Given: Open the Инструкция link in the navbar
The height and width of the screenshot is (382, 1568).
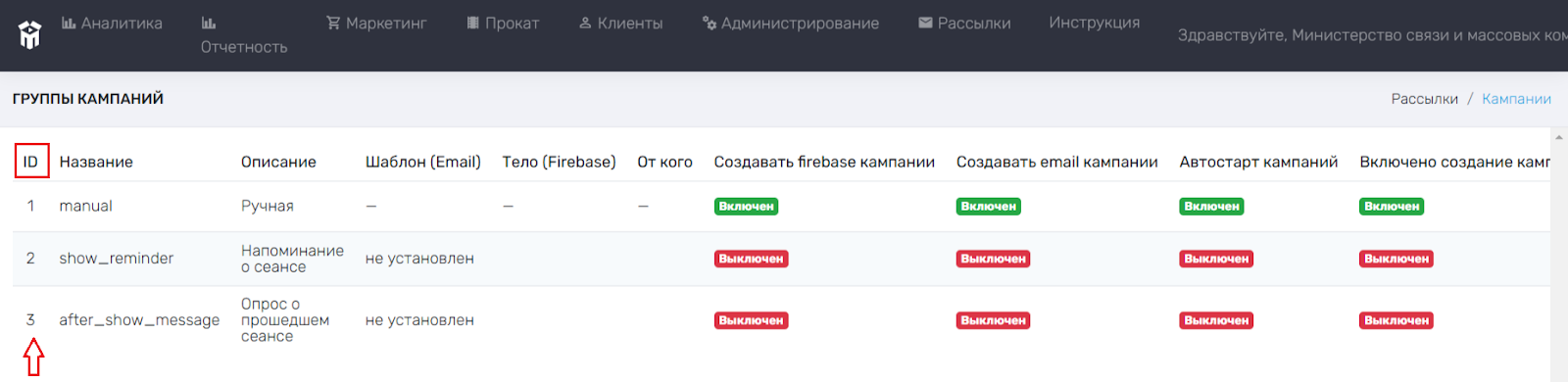Looking at the screenshot, I should [x=1095, y=23].
